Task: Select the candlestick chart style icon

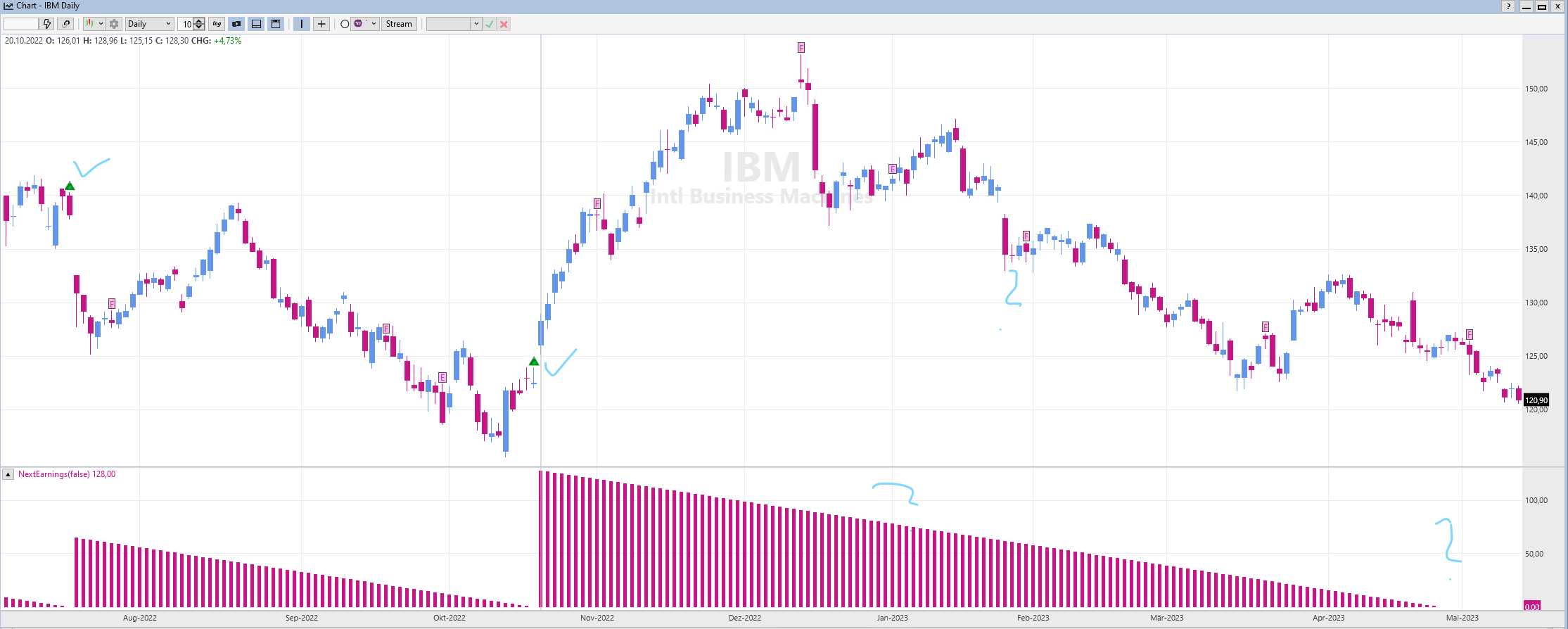Action: [x=89, y=24]
